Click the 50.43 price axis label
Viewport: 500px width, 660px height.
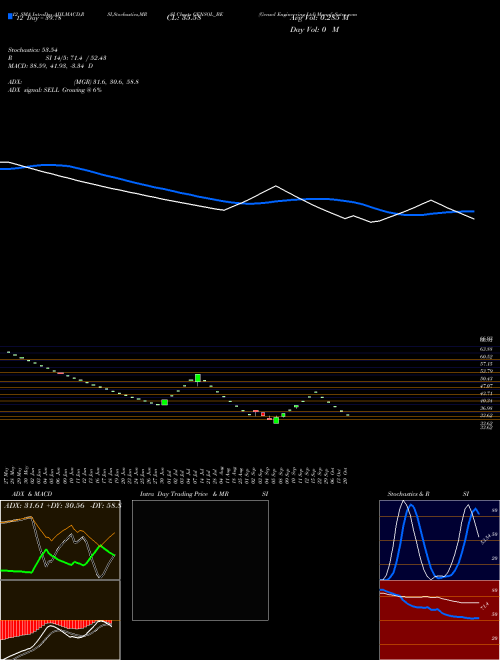tap(486, 378)
